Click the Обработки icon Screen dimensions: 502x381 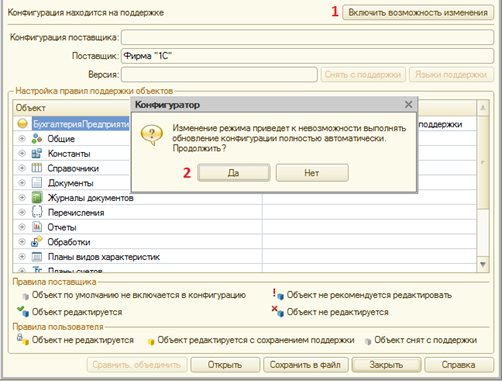37,241
